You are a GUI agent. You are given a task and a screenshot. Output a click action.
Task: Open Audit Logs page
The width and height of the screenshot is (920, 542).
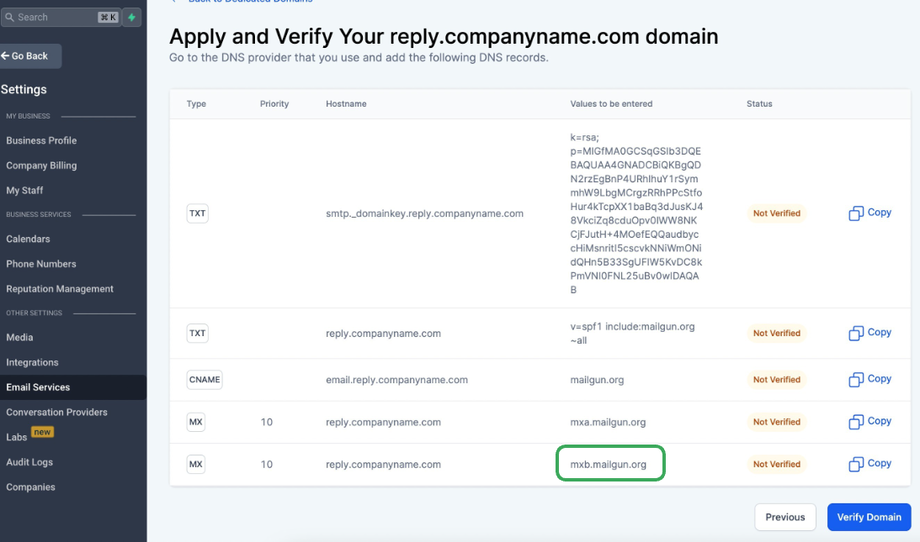click(x=30, y=462)
